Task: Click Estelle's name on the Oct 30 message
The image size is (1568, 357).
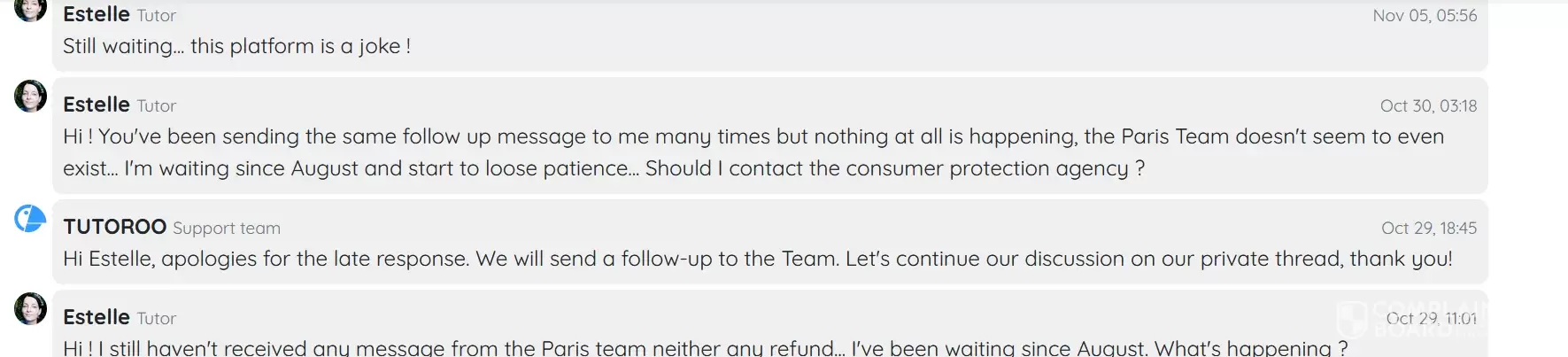Action: pos(96,105)
